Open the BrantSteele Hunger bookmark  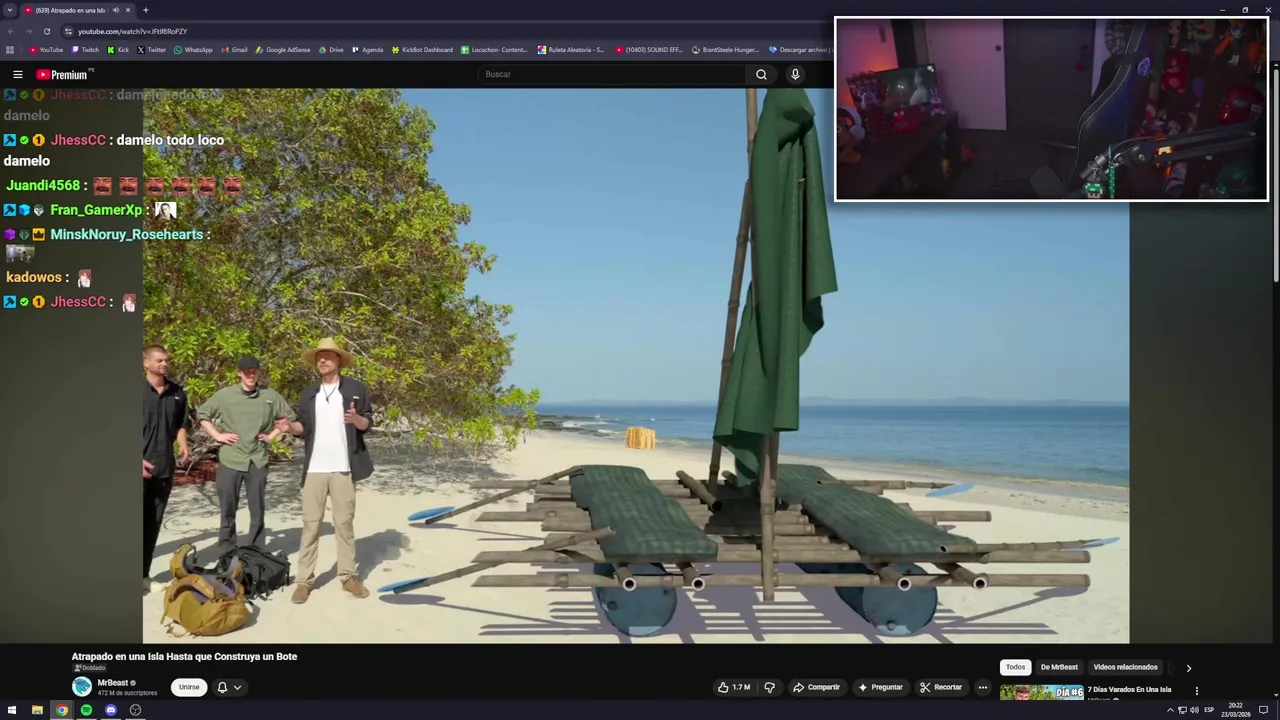(x=725, y=50)
